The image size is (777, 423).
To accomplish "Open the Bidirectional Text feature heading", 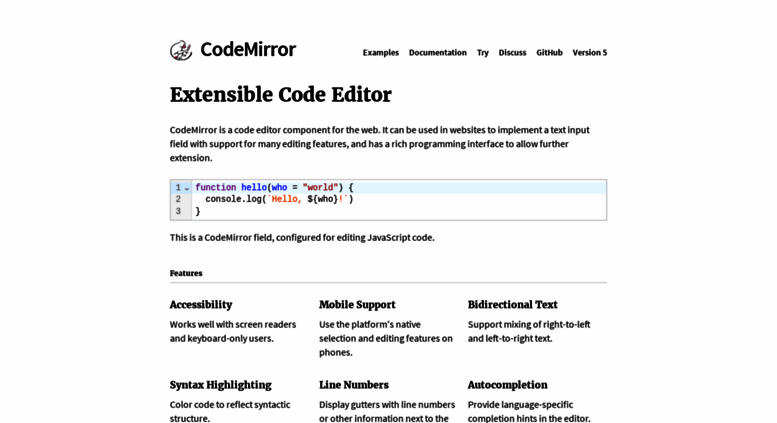I will [x=512, y=305].
